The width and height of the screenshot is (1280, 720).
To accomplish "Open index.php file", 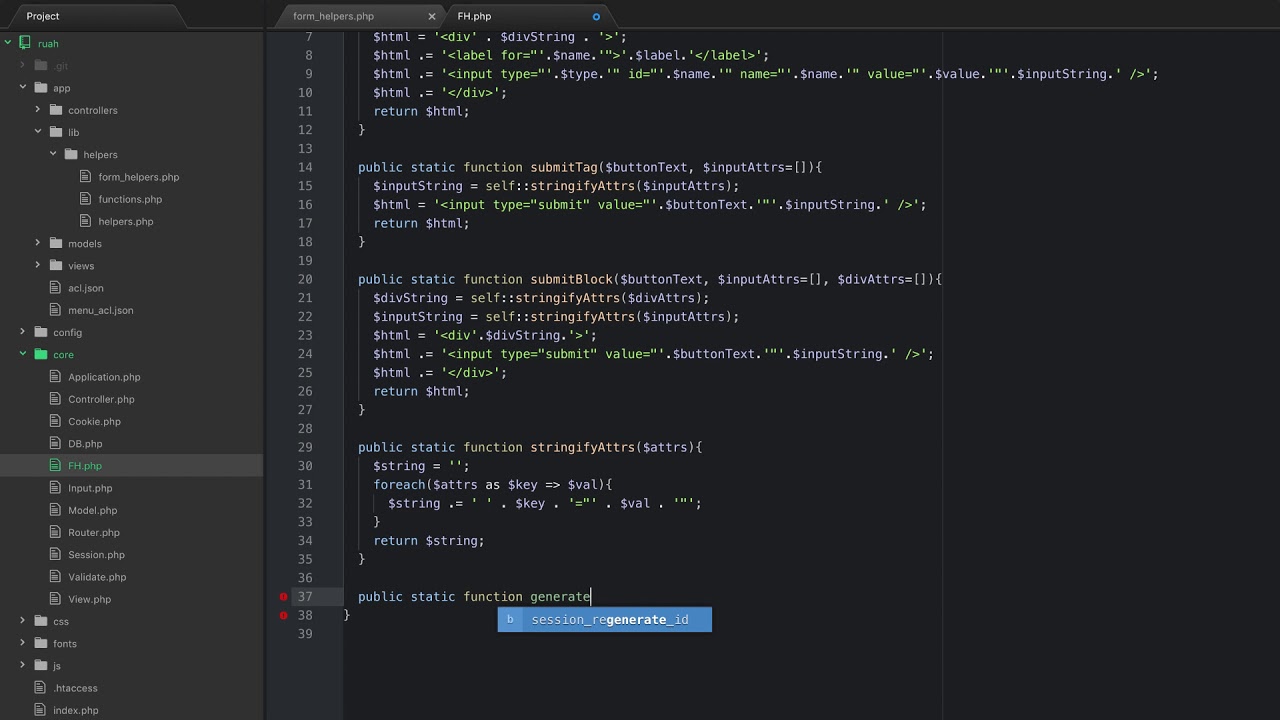I will click(75, 710).
